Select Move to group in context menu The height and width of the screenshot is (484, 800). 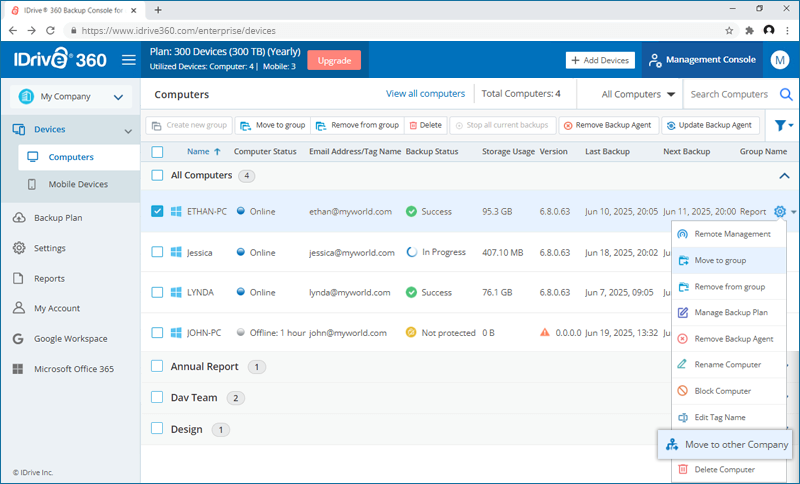click(729, 261)
